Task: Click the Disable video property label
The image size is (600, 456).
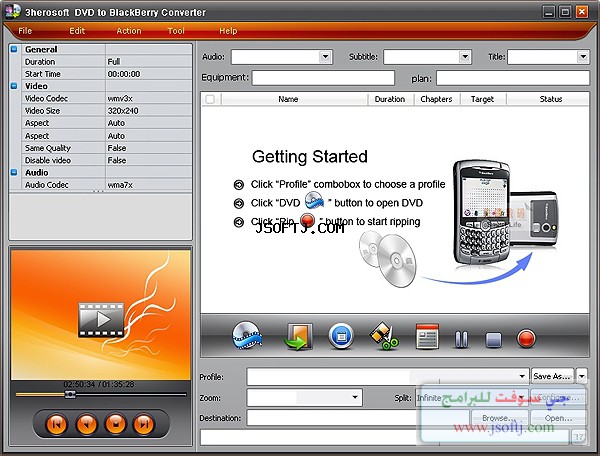Action: pos(48,160)
